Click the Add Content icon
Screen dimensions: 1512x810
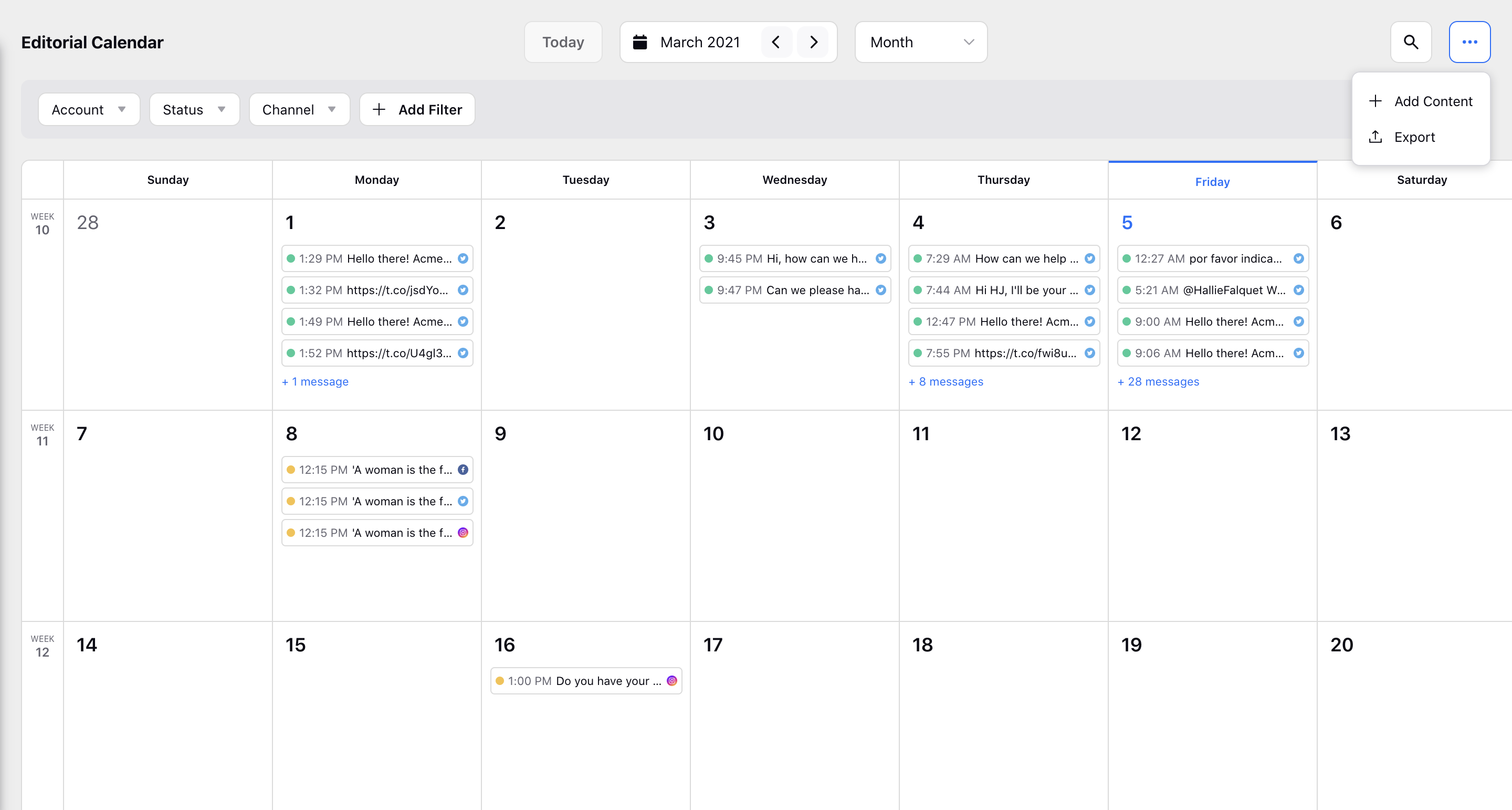1376,100
